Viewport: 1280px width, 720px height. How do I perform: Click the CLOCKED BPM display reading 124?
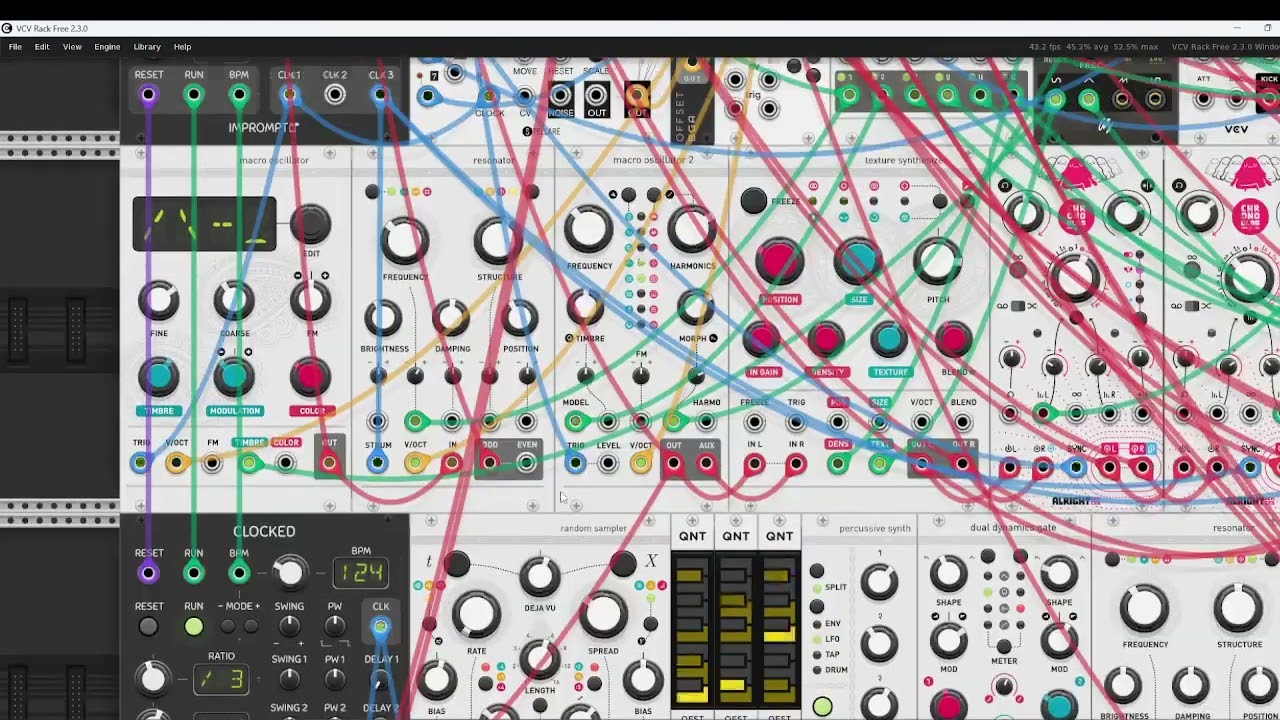click(360, 573)
